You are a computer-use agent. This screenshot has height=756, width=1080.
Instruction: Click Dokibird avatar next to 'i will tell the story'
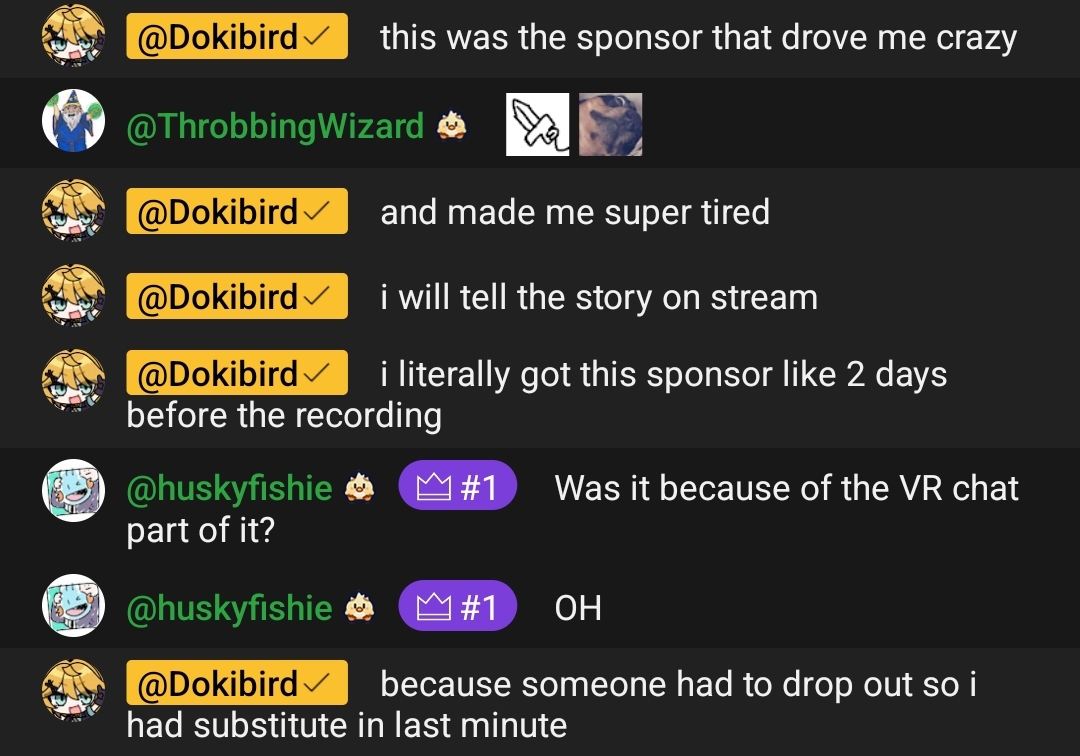[x=73, y=295]
